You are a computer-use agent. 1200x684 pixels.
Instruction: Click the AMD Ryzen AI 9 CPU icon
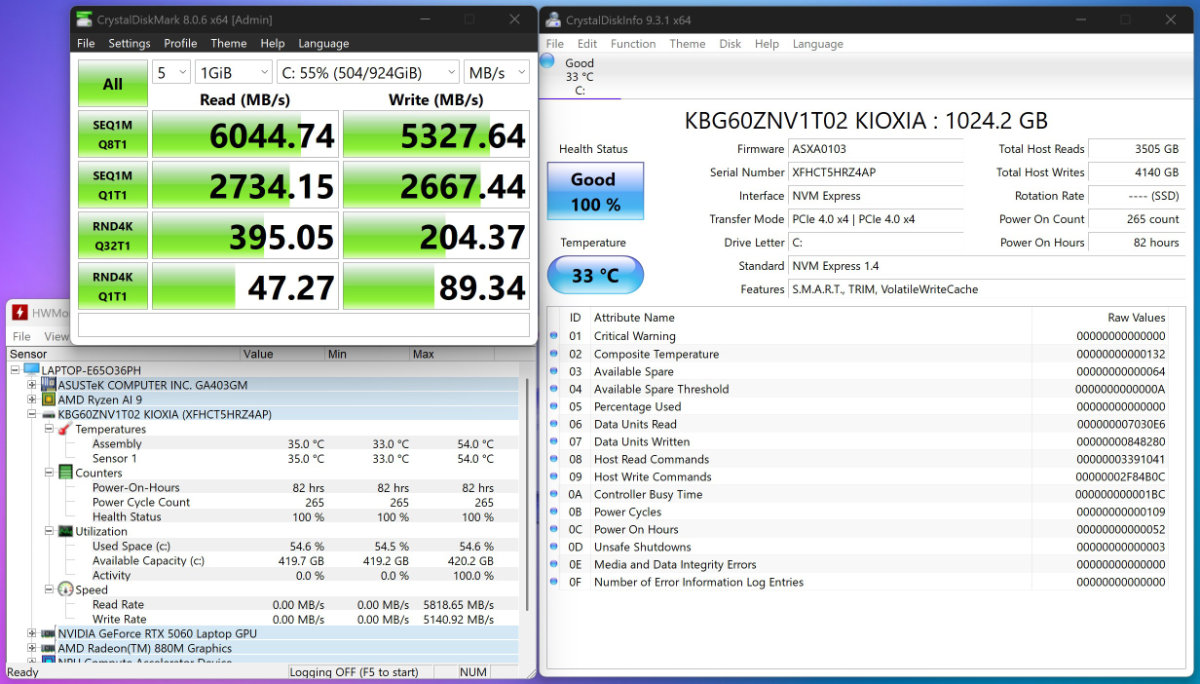(x=49, y=400)
